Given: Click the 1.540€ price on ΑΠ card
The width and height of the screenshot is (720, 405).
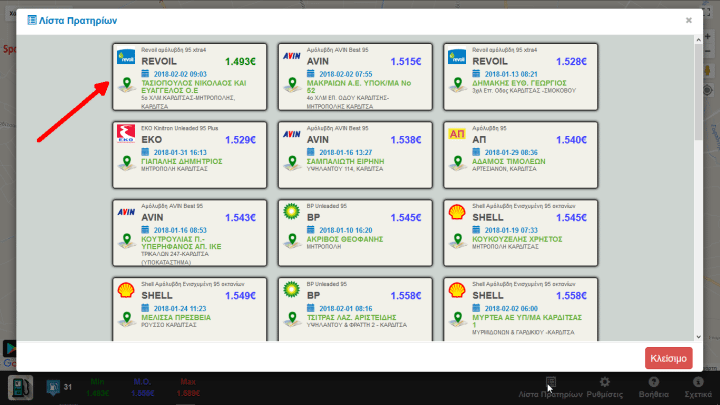Looking at the screenshot, I should pyautogui.click(x=571, y=140).
